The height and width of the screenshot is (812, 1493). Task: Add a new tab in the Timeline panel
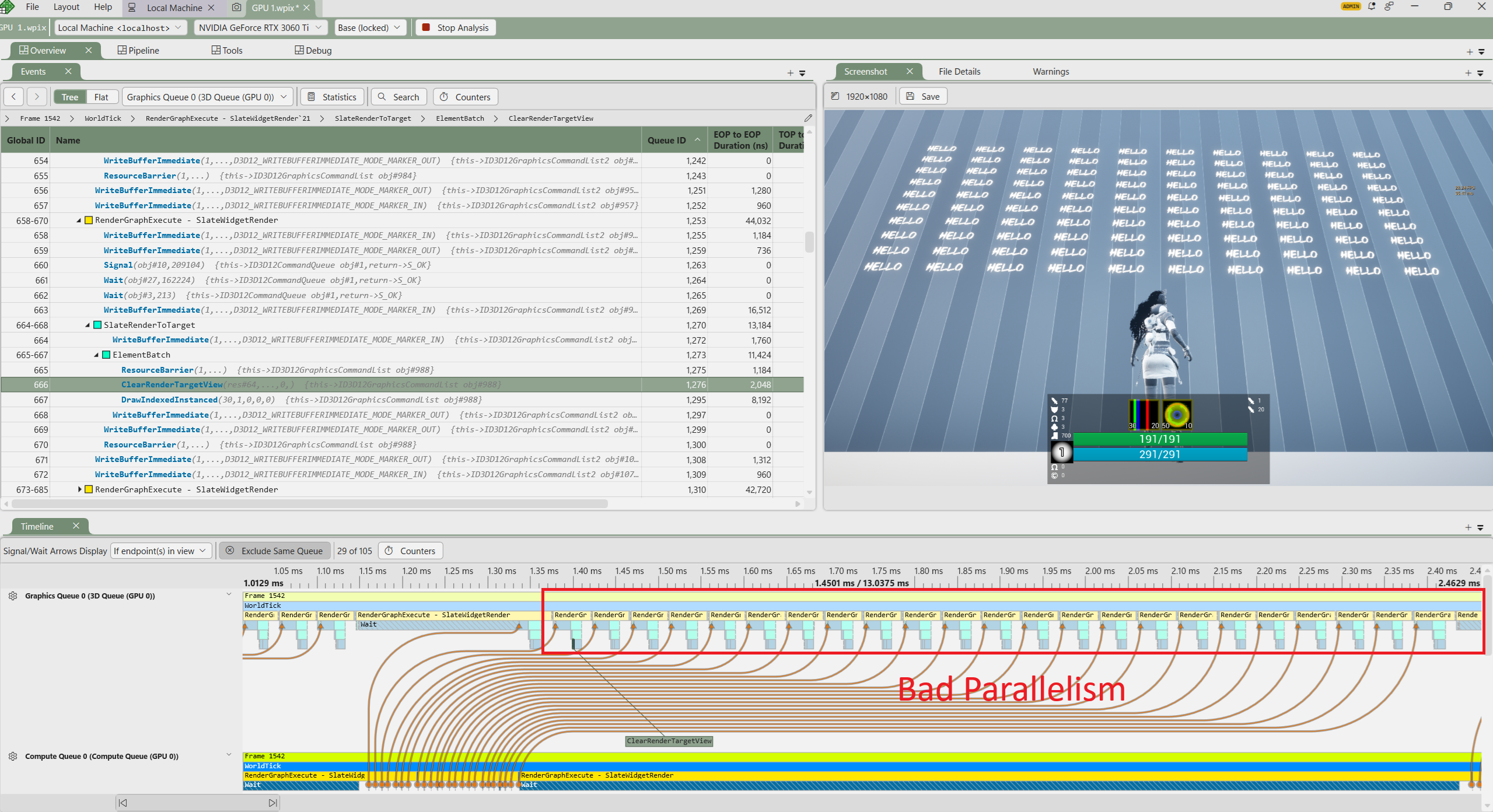1468,527
